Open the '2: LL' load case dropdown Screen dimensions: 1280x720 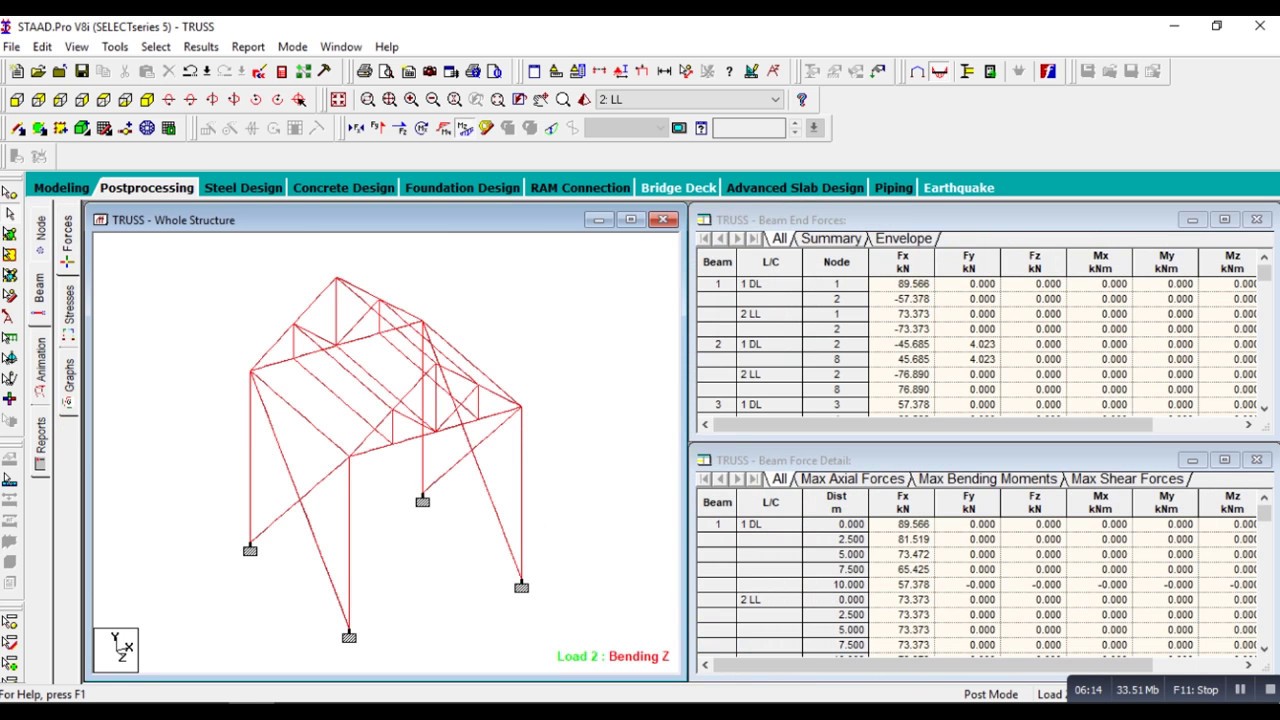689,99
